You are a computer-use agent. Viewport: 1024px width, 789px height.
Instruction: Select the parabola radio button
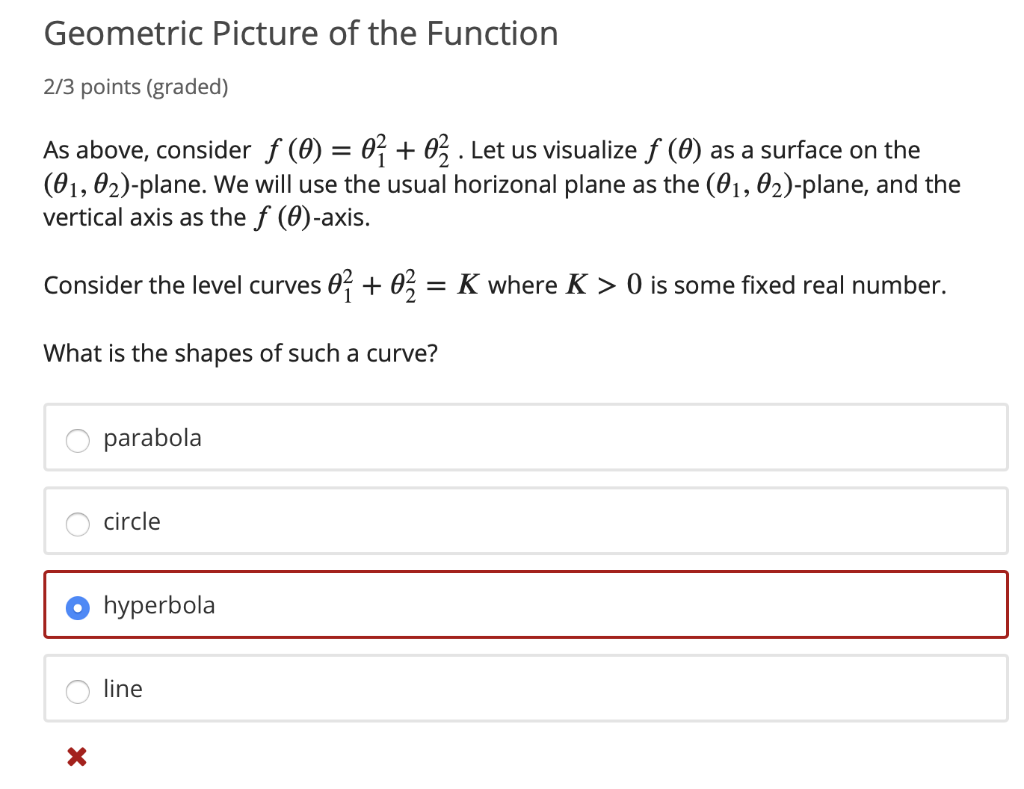(77, 439)
